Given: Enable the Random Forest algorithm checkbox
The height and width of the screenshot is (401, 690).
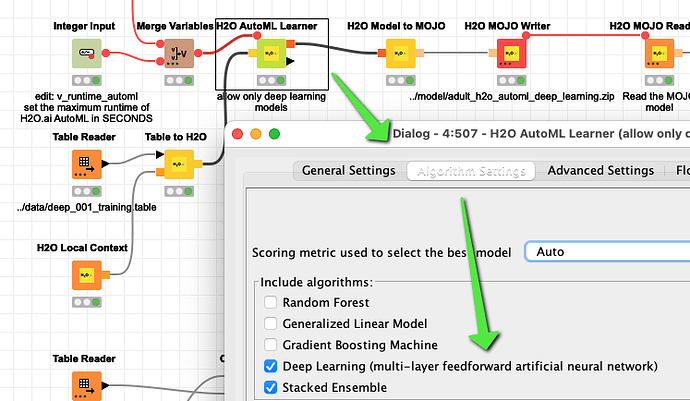Looking at the screenshot, I should (271, 302).
